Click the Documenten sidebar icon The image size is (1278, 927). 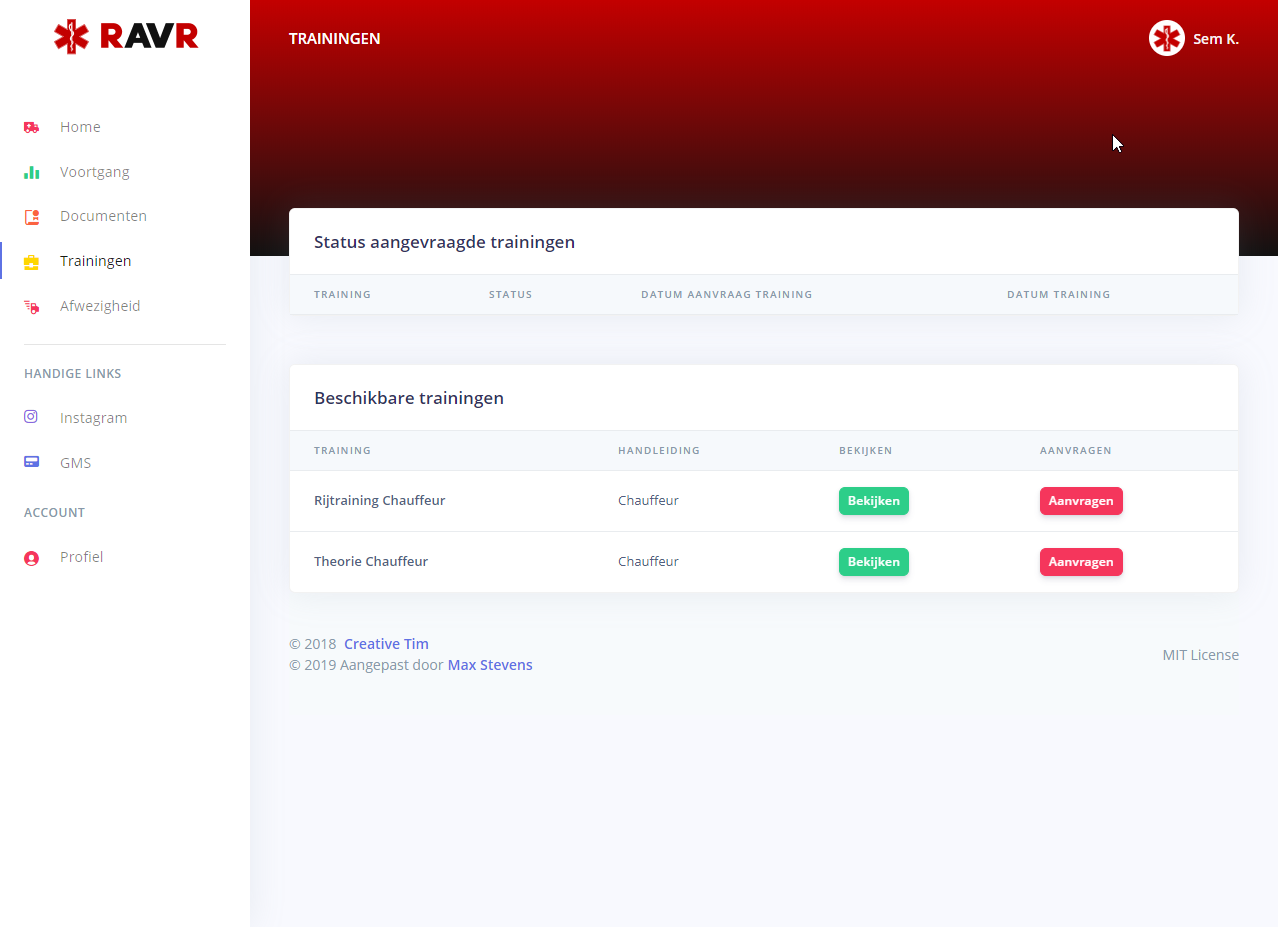31,216
